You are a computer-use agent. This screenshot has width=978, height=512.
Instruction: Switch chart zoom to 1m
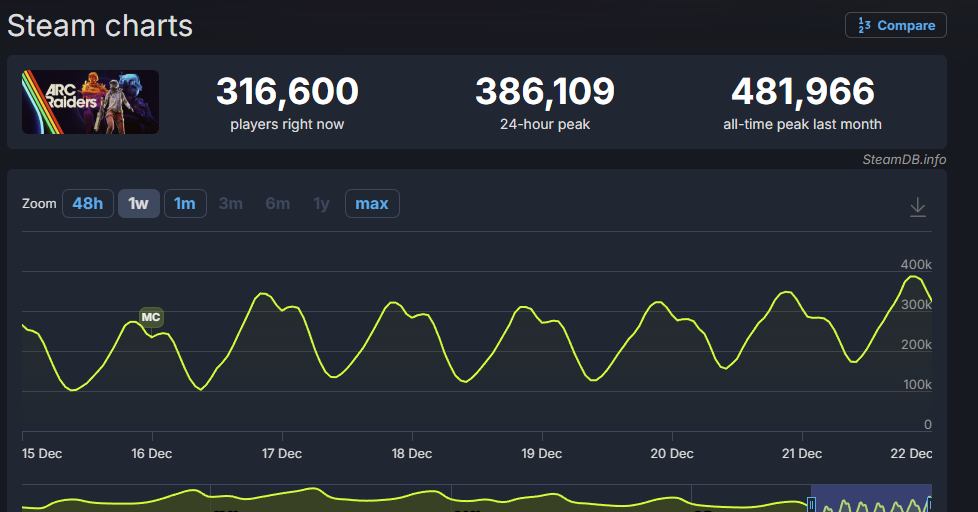[x=185, y=203]
